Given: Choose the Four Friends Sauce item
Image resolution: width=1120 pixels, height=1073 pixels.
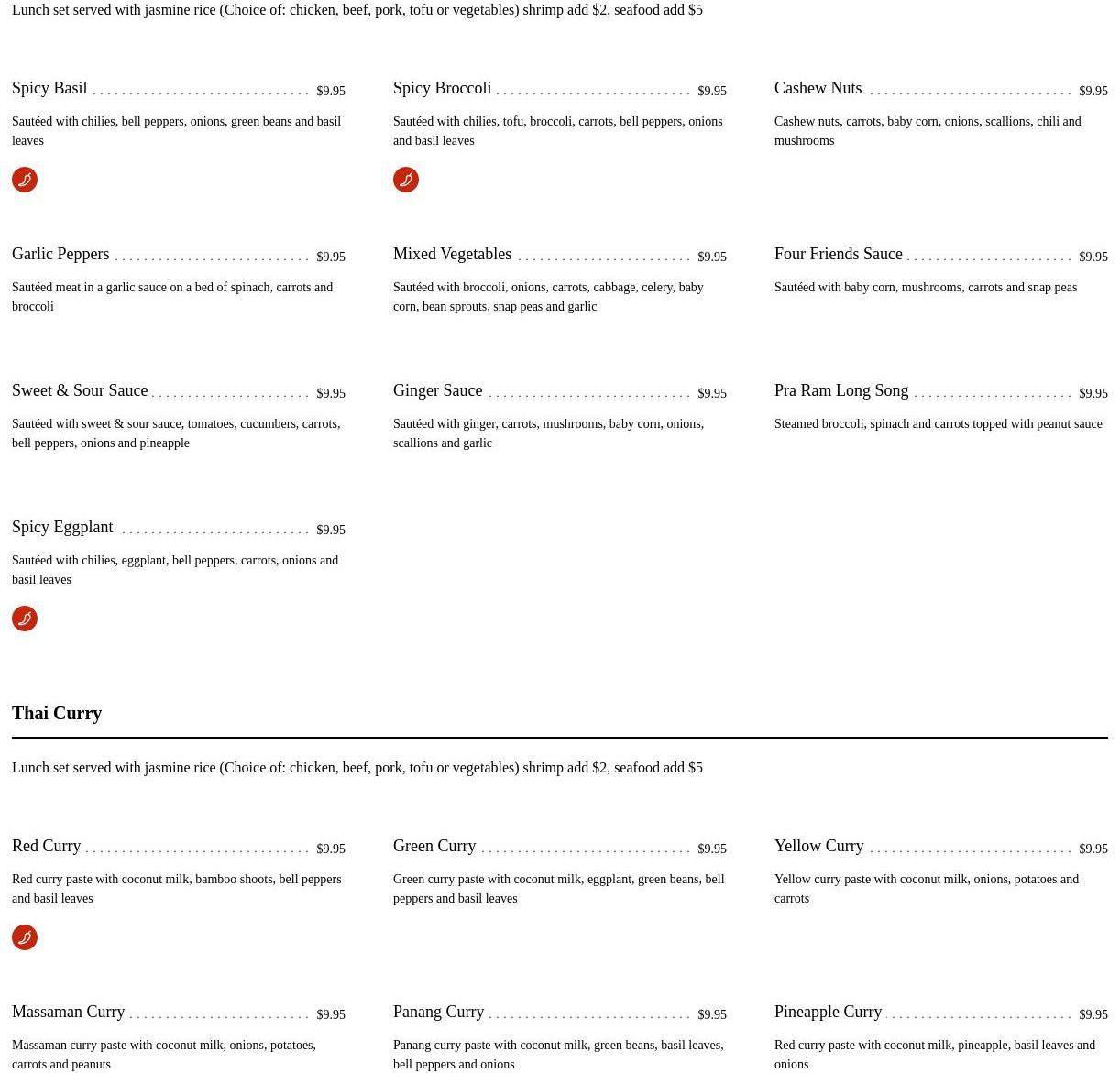Looking at the screenshot, I should pos(838,254).
